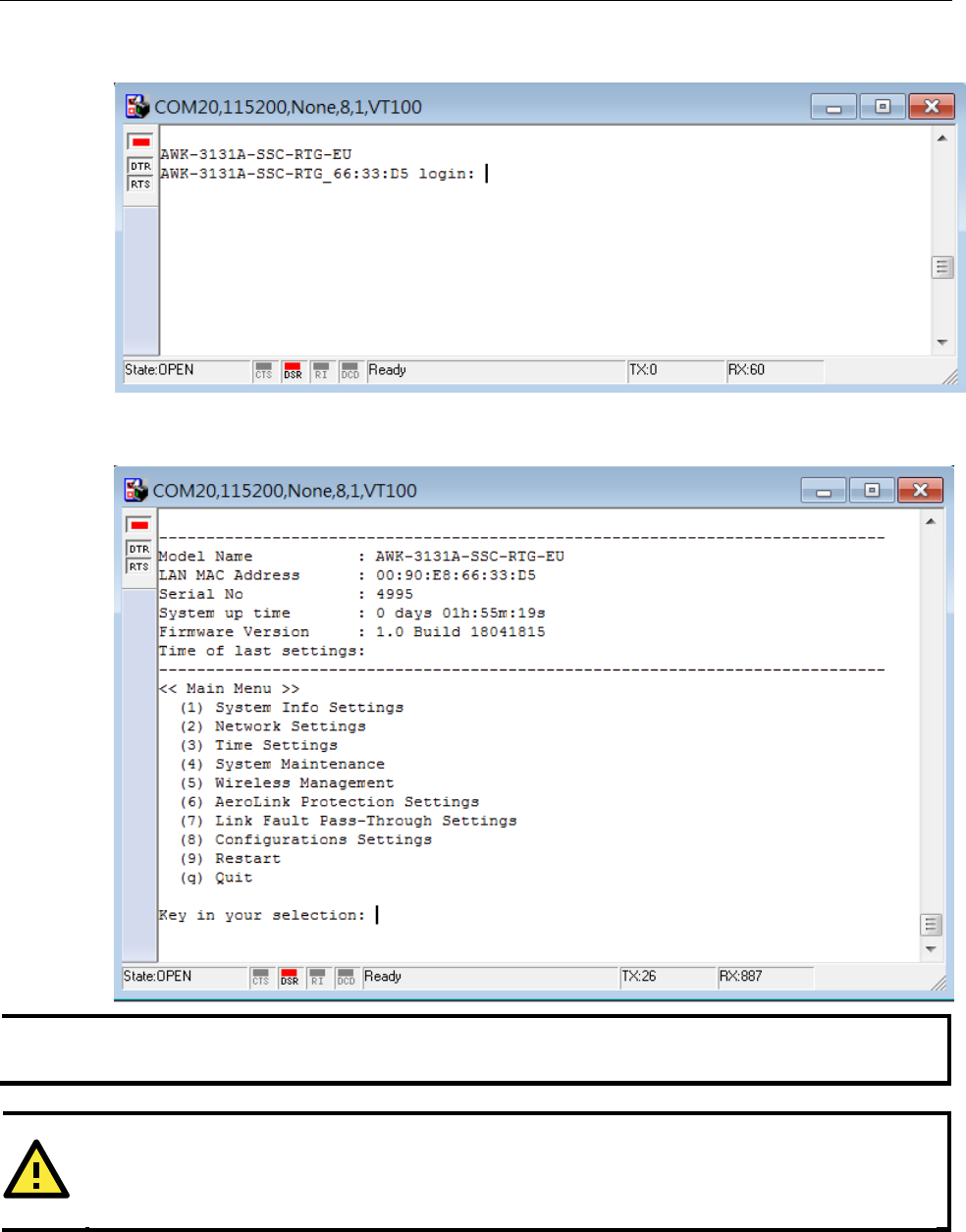The width and height of the screenshot is (966, 1232).
Task: Click '(6) AeroLink Protection Settings' menu line
Action: [330, 802]
